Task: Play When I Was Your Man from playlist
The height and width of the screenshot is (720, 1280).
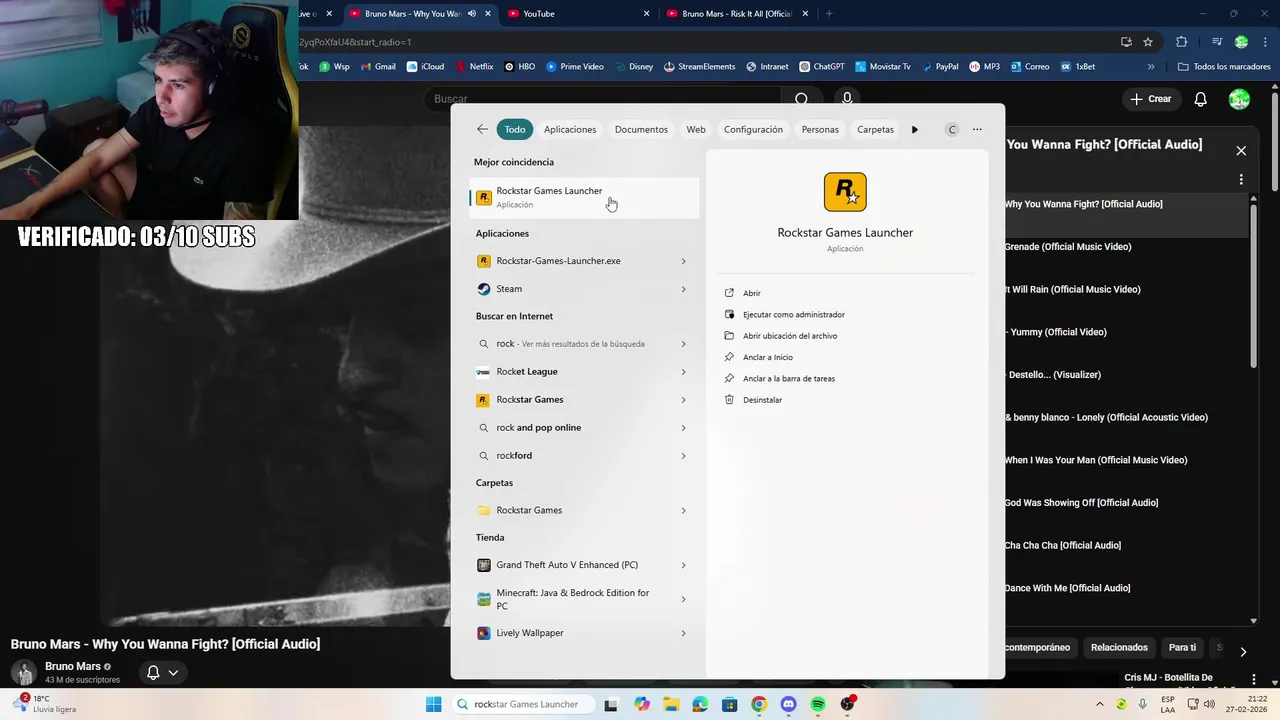Action: pos(1096,460)
